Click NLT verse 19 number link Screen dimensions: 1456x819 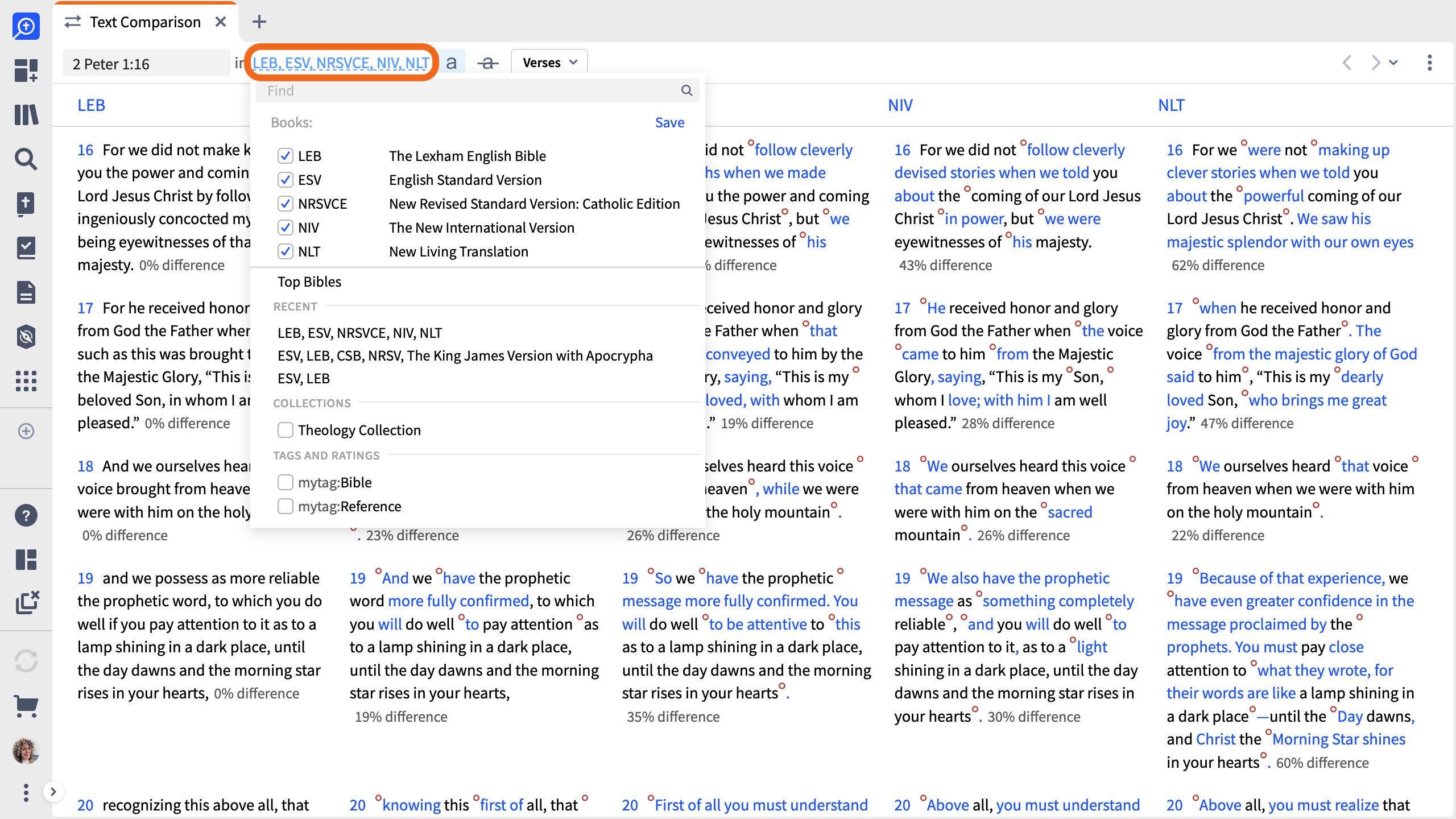pyautogui.click(x=1174, y=578)
